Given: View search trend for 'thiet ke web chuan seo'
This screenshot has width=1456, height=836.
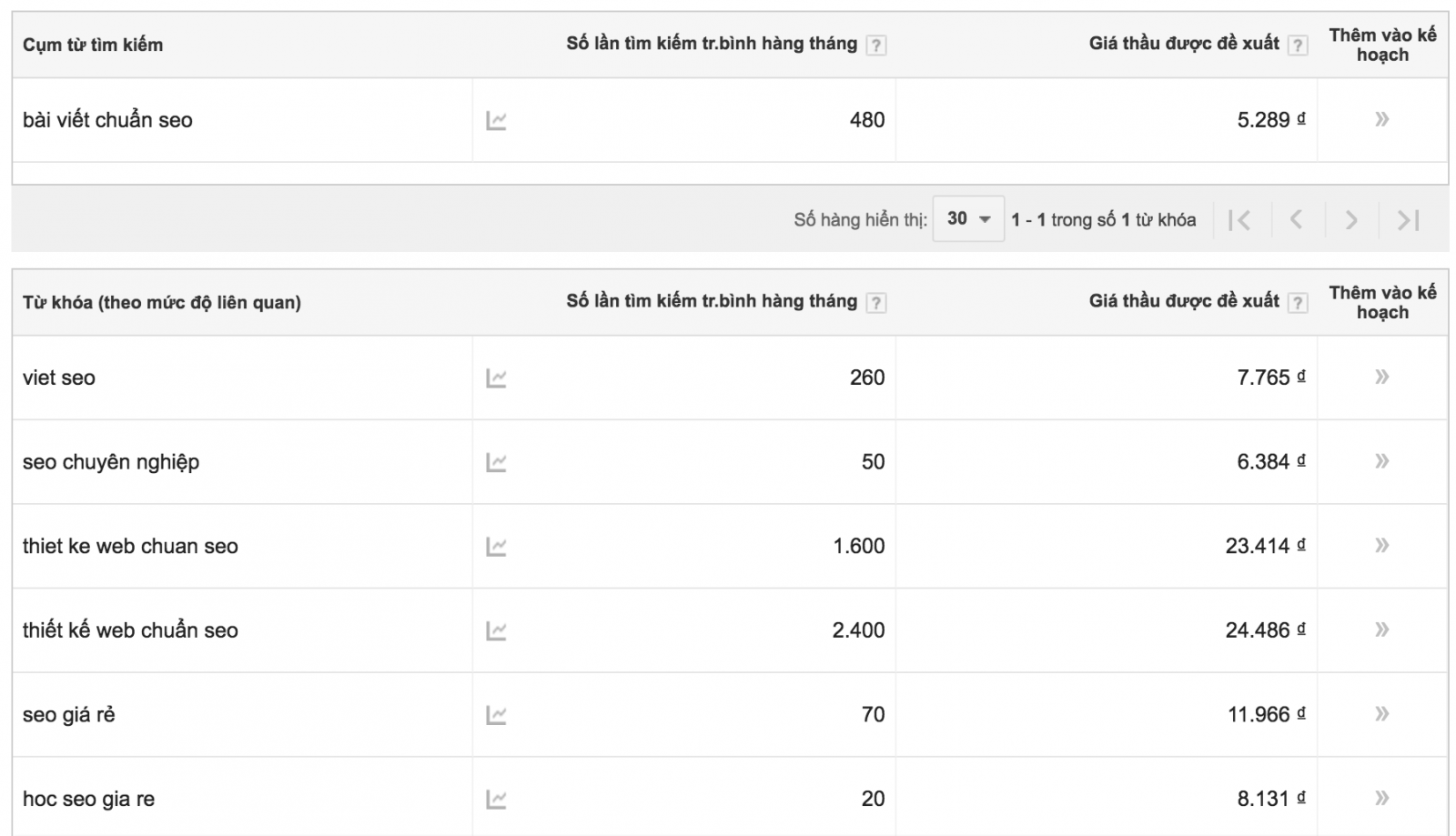Looking at the screenshot, I should [496, 547].
